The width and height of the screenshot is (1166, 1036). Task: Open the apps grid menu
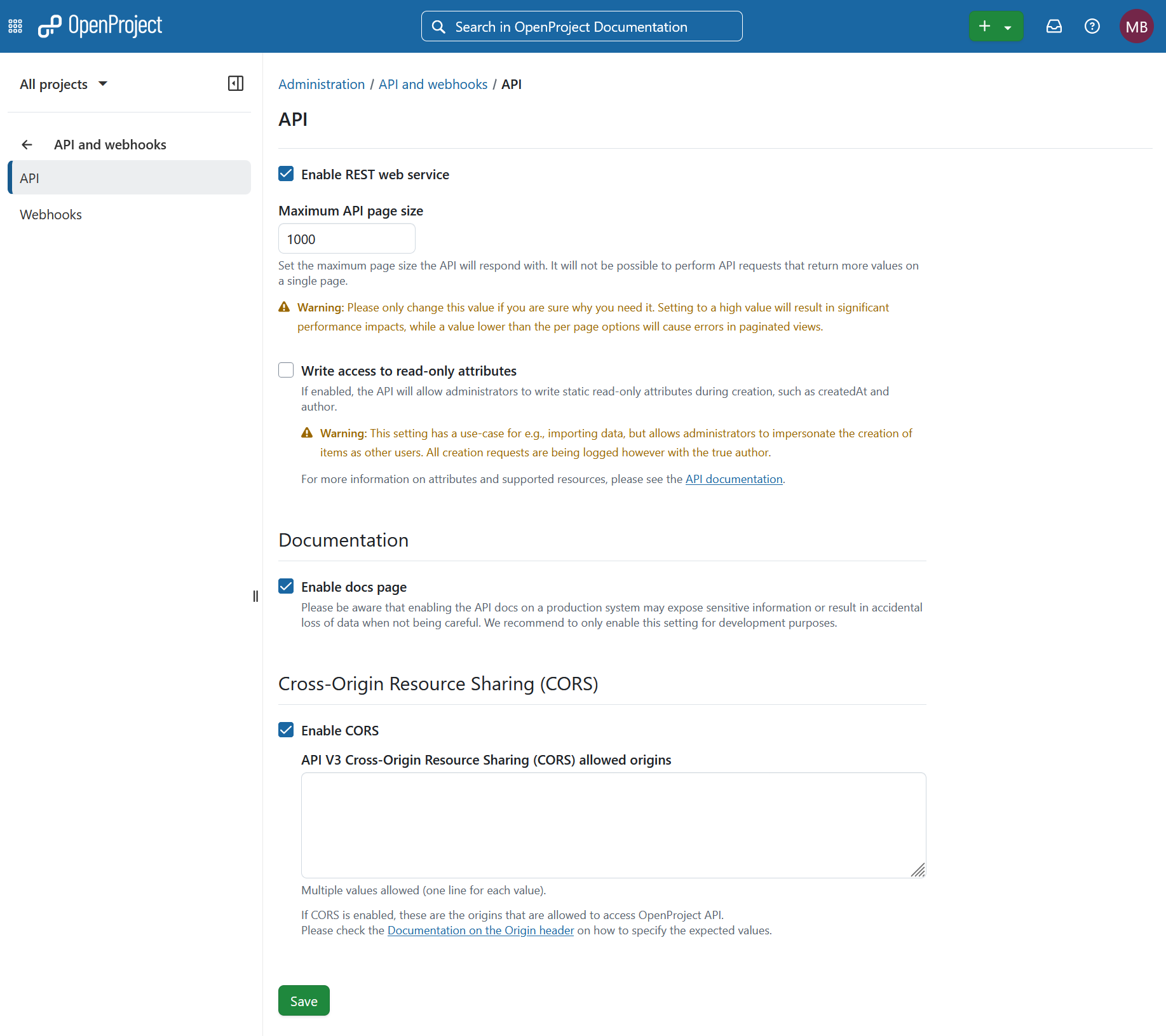coord(15,26)
